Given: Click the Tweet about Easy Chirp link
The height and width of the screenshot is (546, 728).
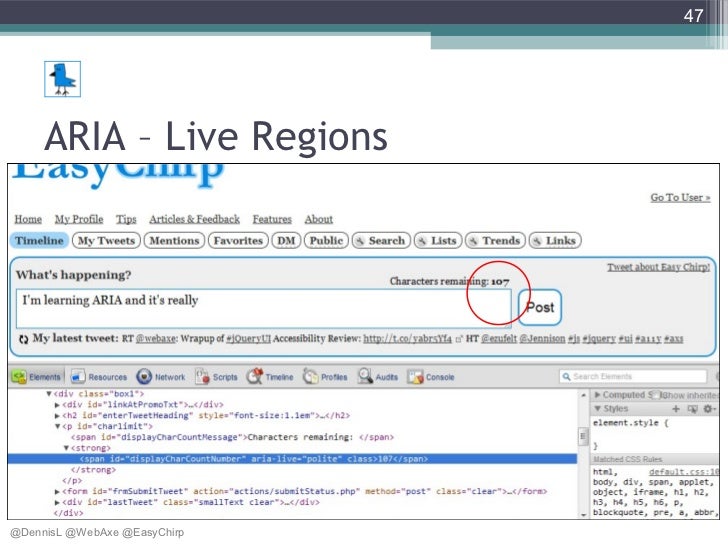Looking at the screenshot, I should point(658,267).
